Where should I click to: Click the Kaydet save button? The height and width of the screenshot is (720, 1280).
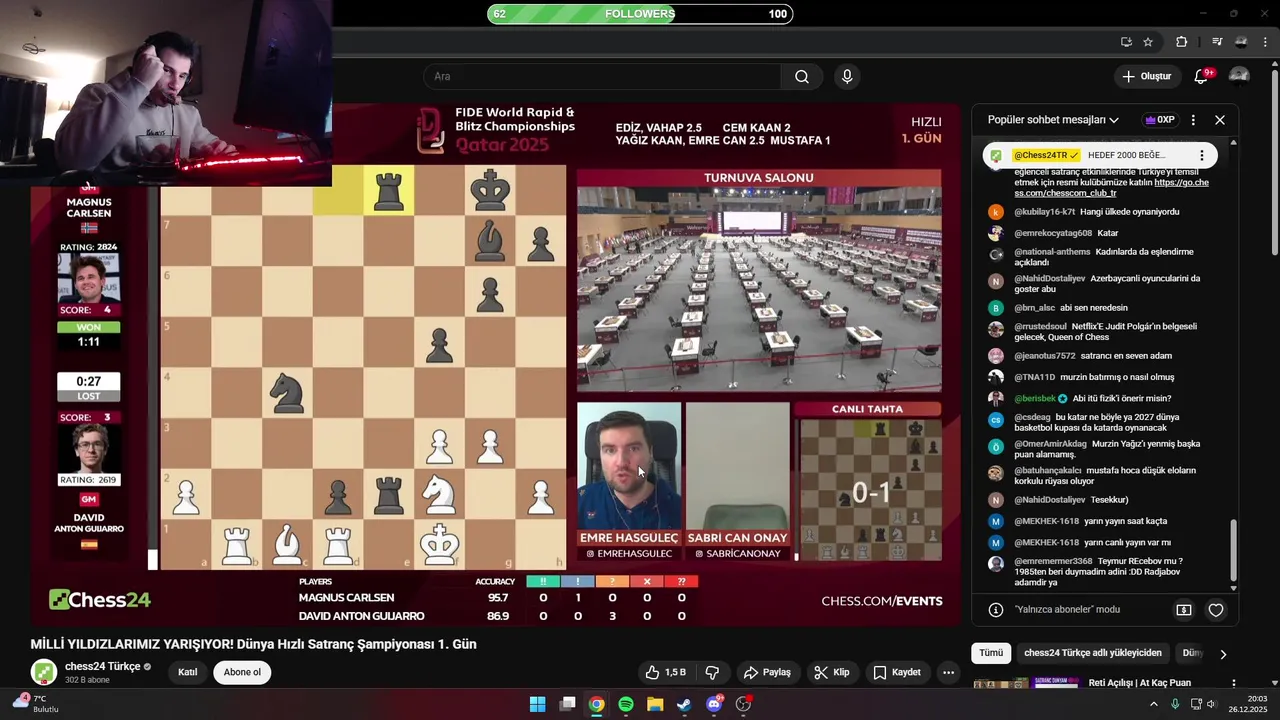coord(896,672)
